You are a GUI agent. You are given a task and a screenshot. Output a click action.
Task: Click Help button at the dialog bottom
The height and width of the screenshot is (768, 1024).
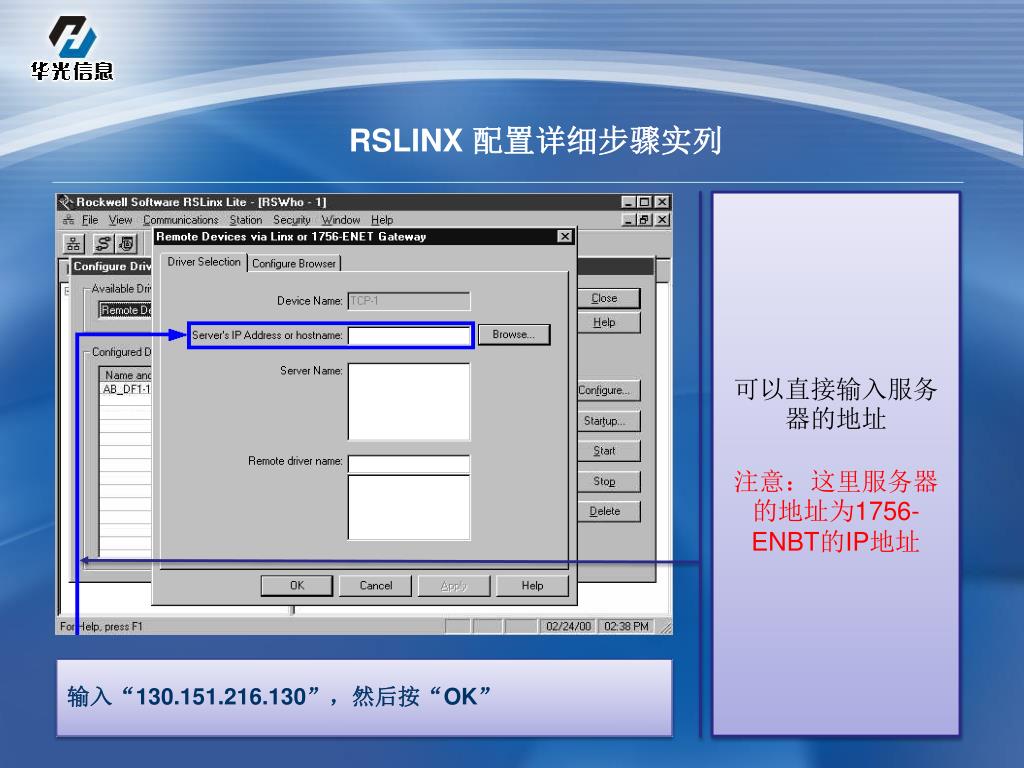point(532,586)
